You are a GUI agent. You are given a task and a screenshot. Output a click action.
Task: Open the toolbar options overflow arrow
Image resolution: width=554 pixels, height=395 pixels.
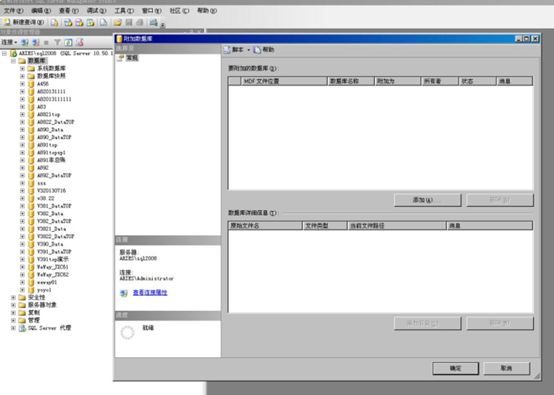[163, 25]
